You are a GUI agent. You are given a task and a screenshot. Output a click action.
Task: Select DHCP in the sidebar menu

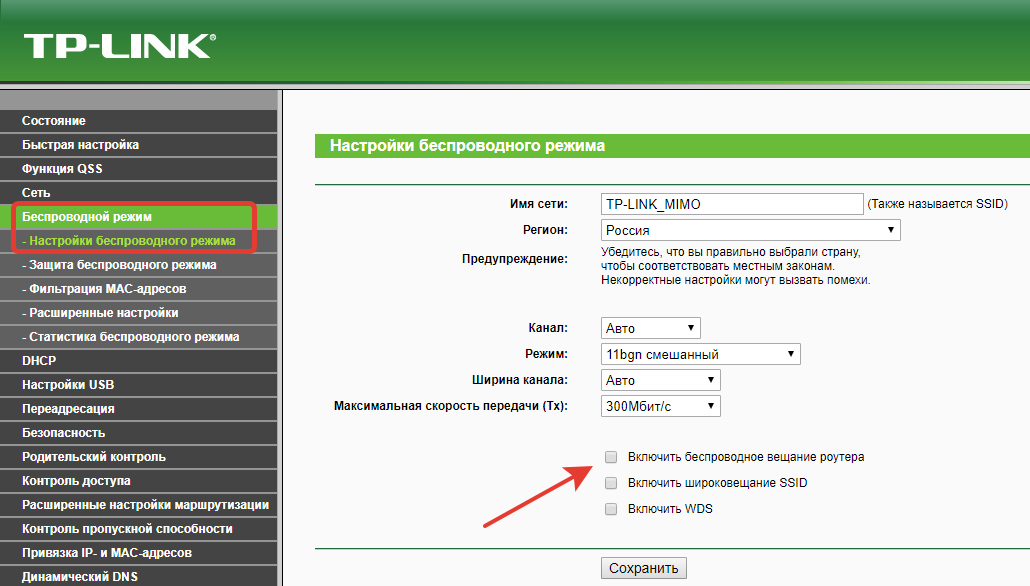39,361
